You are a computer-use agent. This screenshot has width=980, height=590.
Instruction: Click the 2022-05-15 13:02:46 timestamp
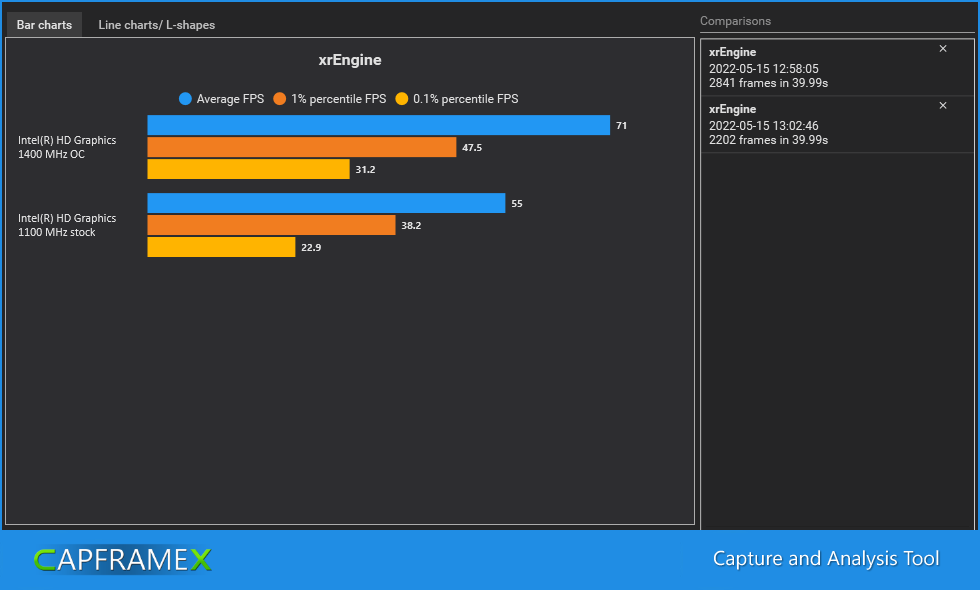point(763,126)
